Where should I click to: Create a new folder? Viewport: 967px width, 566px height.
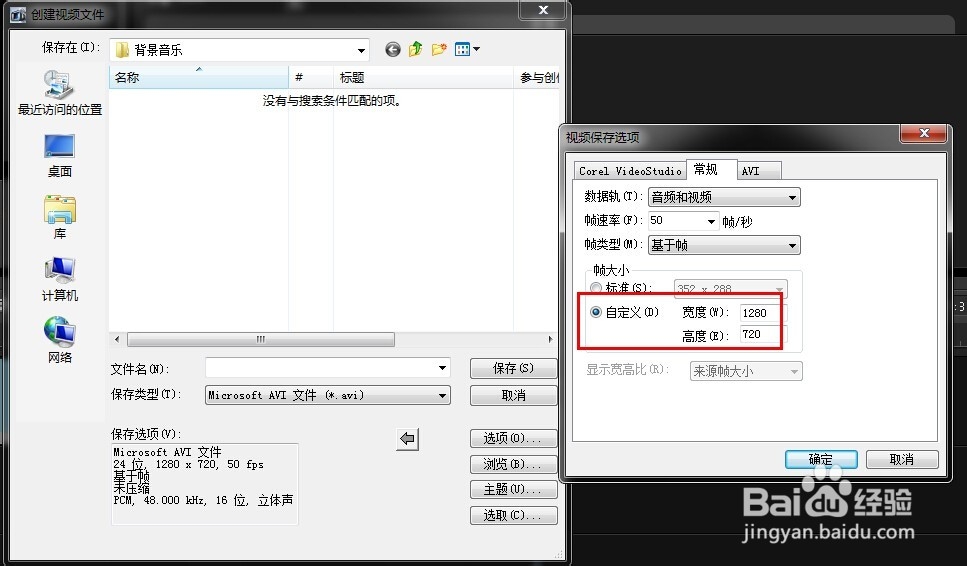click(439, 49)
